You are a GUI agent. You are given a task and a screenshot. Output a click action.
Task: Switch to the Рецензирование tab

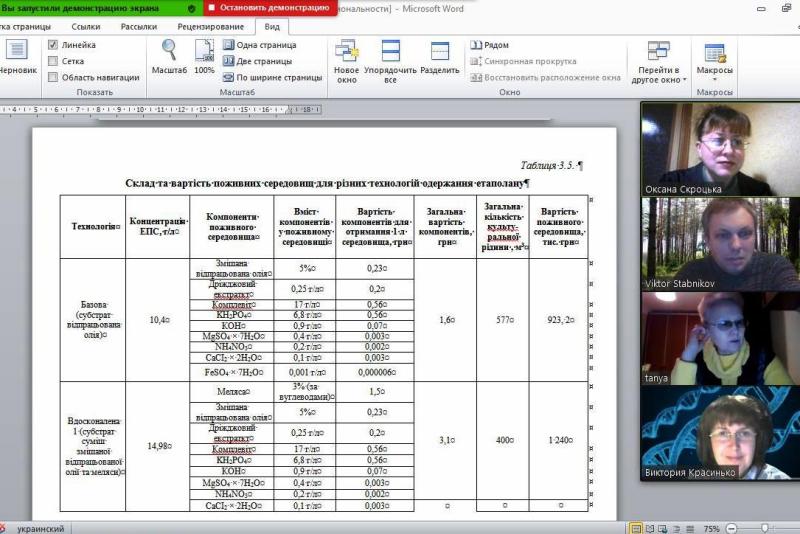coord(210,26)
